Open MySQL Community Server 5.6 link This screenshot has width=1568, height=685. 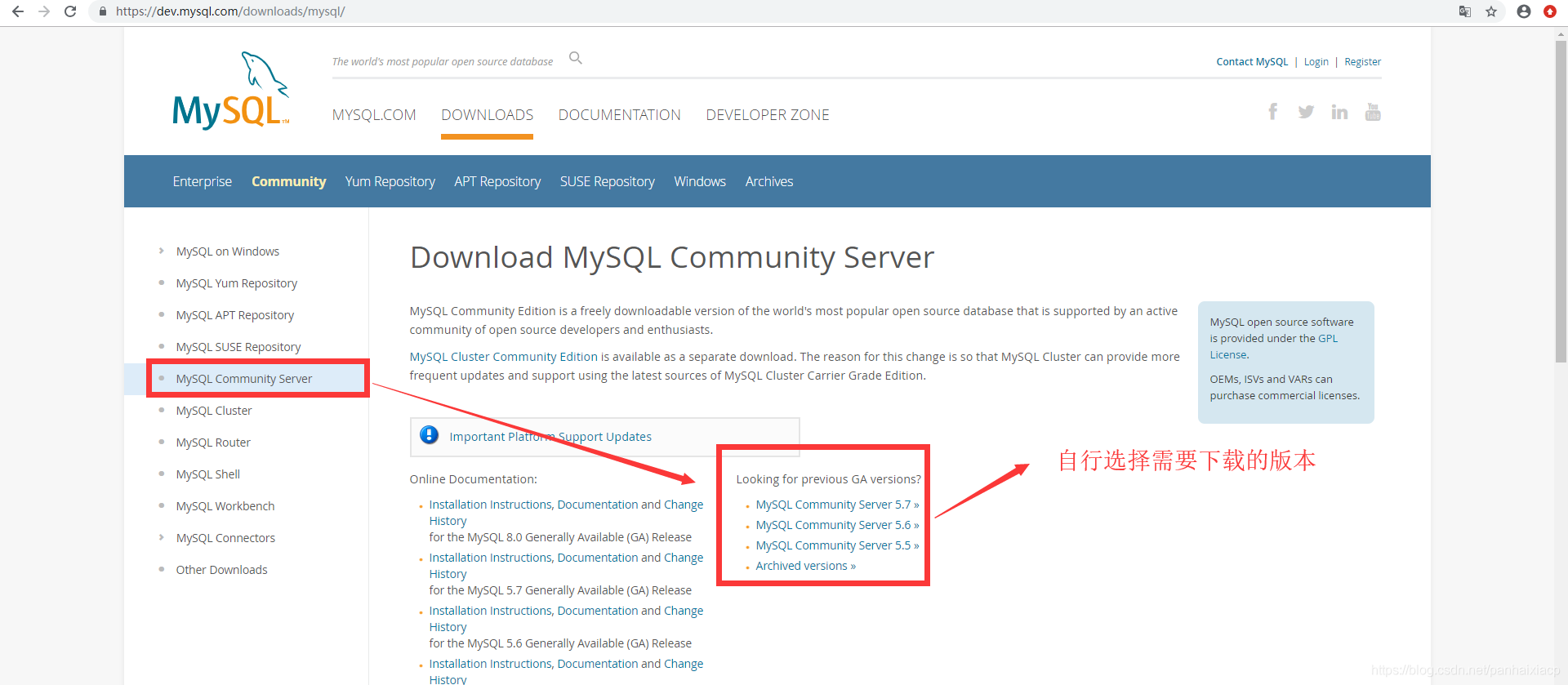pyautogui.click(x=837, y=525)
